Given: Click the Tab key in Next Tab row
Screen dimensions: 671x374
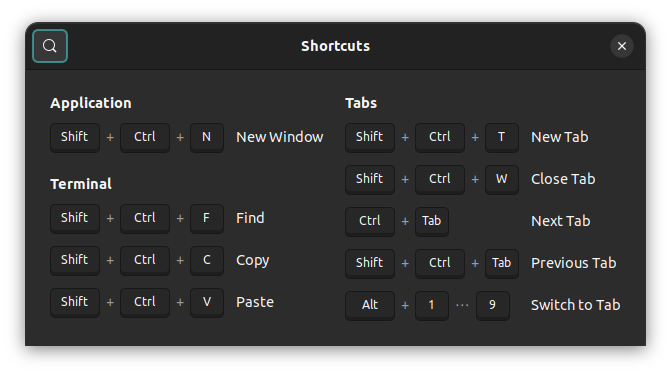Looking at the screenshot, I should [431, 221].
